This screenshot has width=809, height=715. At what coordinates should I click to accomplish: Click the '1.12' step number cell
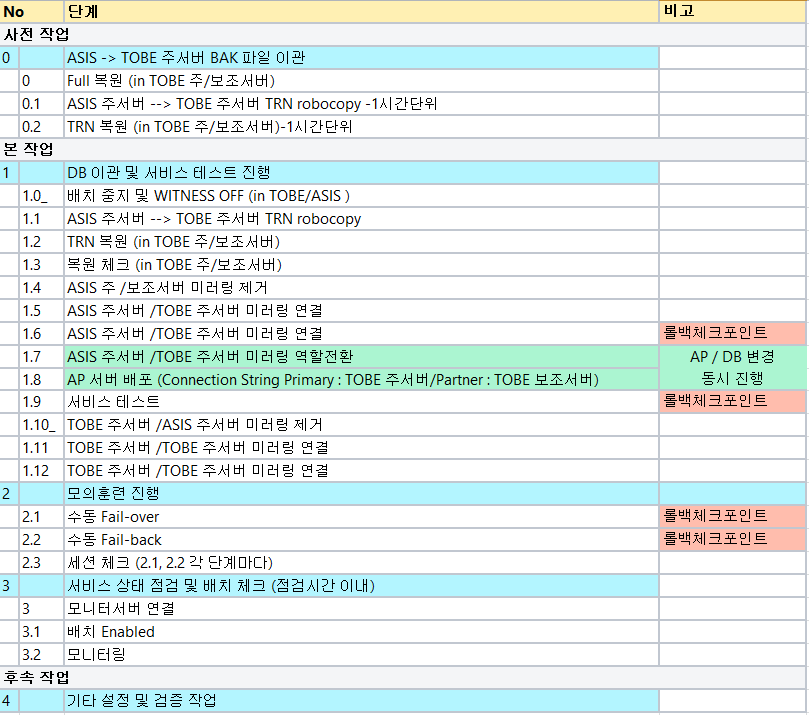coord(41,471)
